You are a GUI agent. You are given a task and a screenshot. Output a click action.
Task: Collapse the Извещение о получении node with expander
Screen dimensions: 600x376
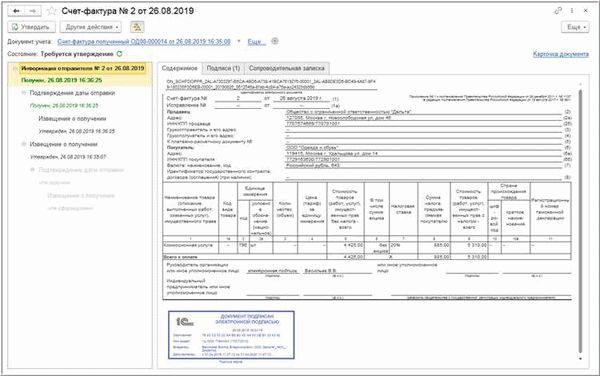[x=24, y=144]
